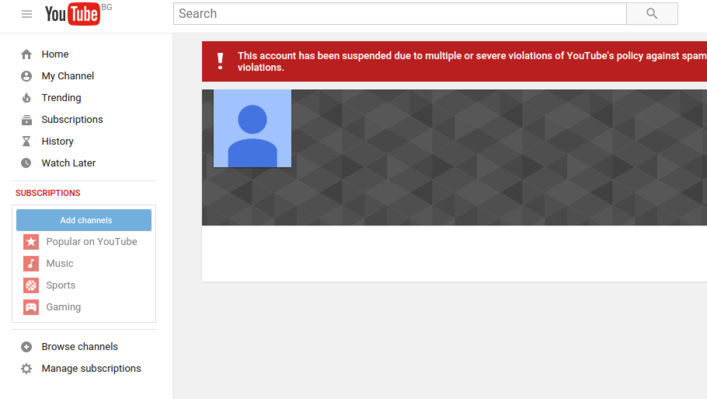Click the Popular on YouTube star icon

31,242
